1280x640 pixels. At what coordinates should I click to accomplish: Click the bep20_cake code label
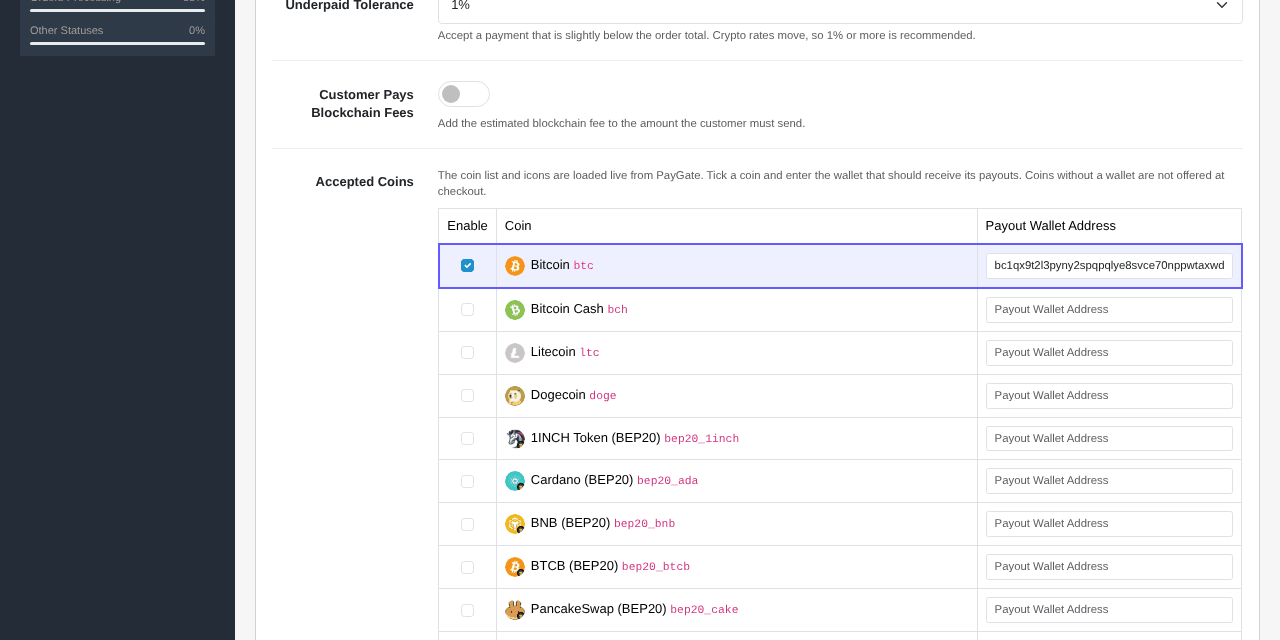click(x=705, y=610)
